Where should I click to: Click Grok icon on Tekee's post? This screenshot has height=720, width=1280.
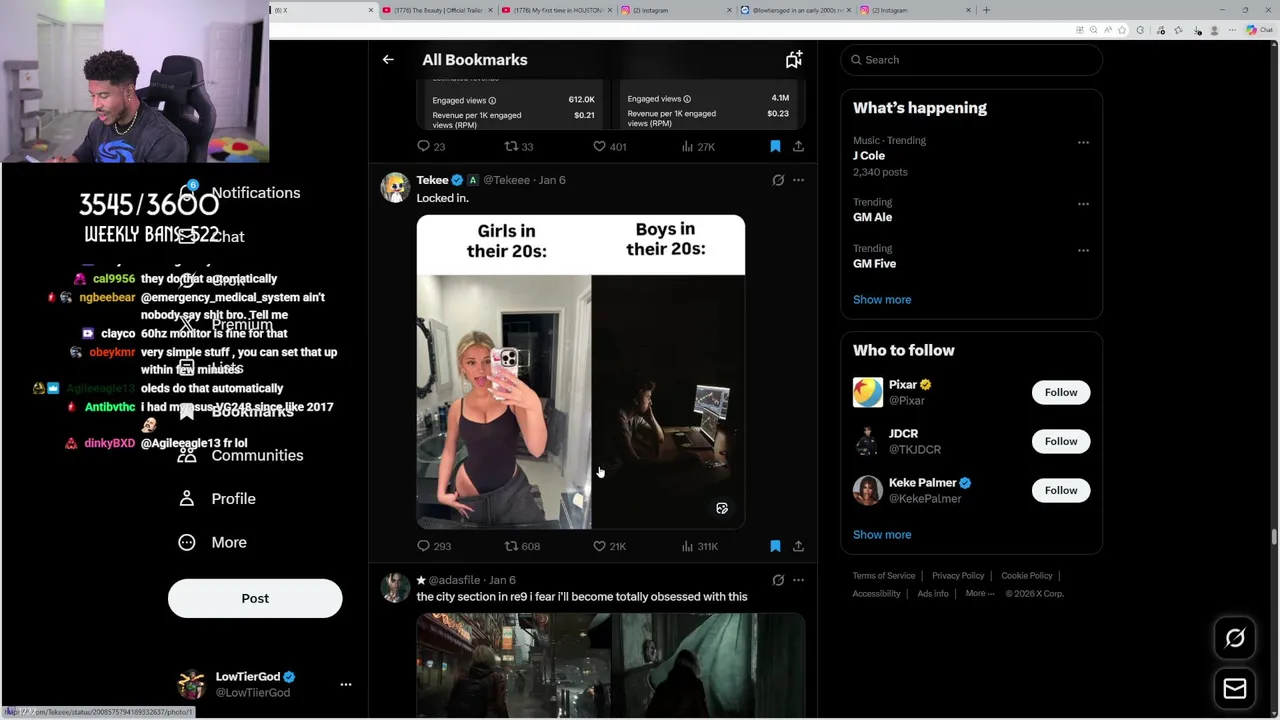[x=778, y=180]
